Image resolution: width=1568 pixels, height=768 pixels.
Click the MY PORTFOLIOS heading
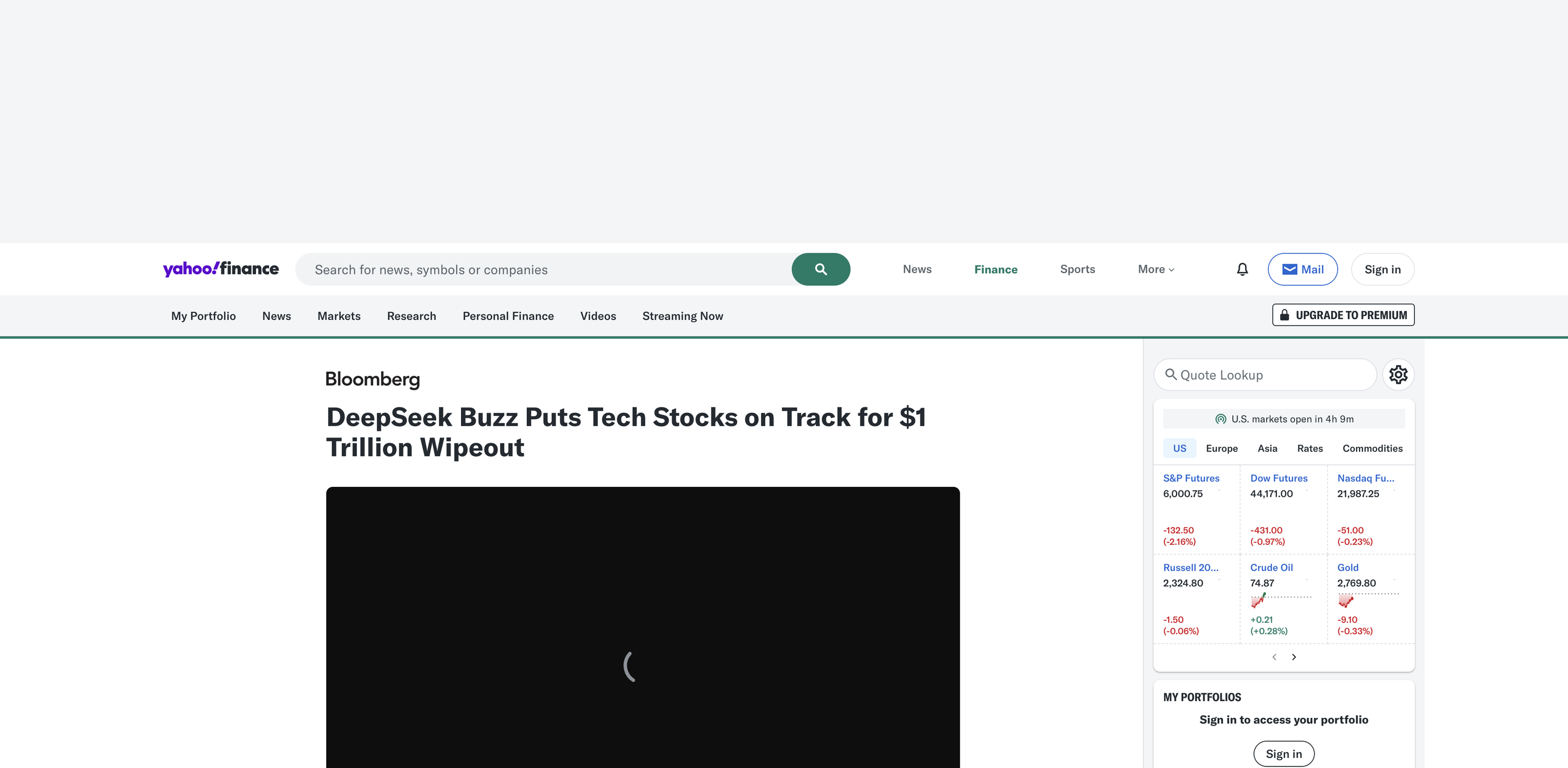point(1202,697)
